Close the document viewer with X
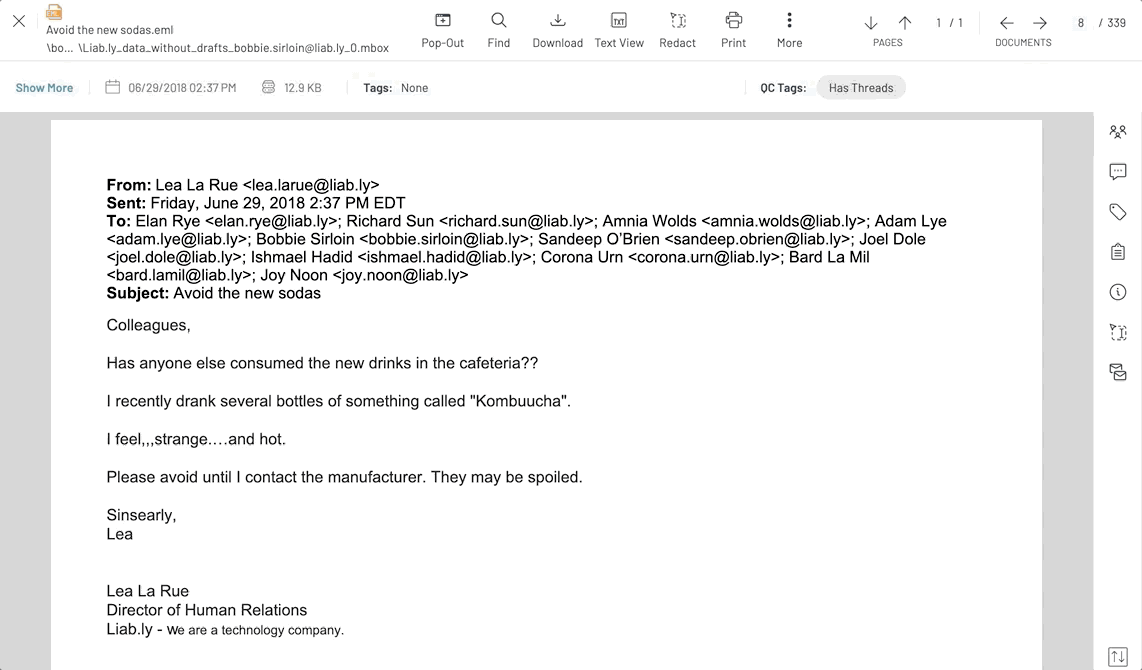1142x670 pixels. (19, 21)
